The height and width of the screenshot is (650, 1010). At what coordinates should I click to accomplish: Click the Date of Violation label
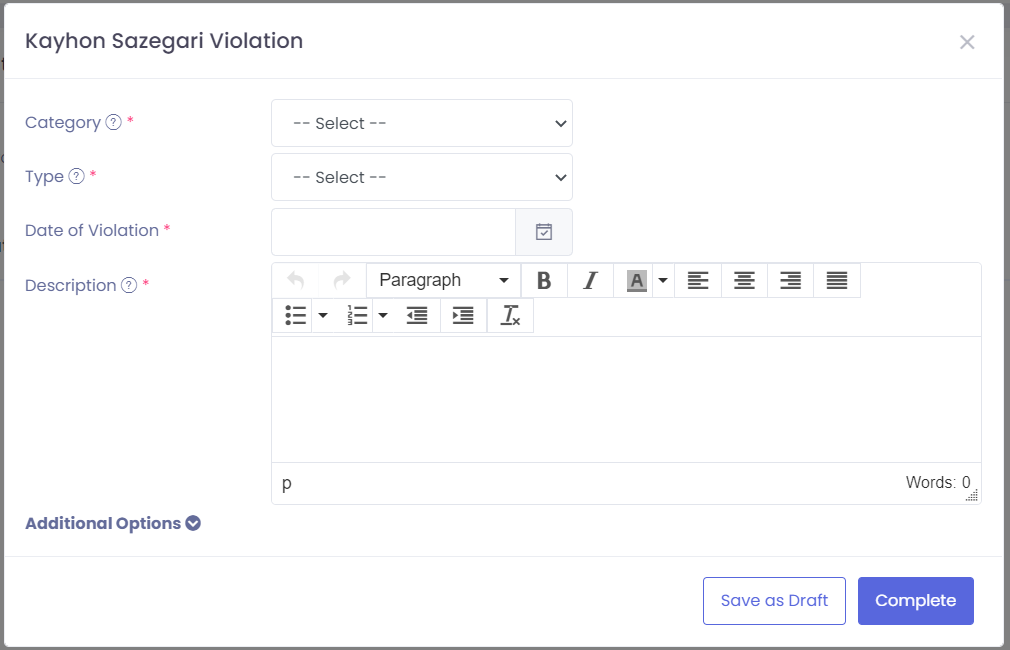[92, 231]
